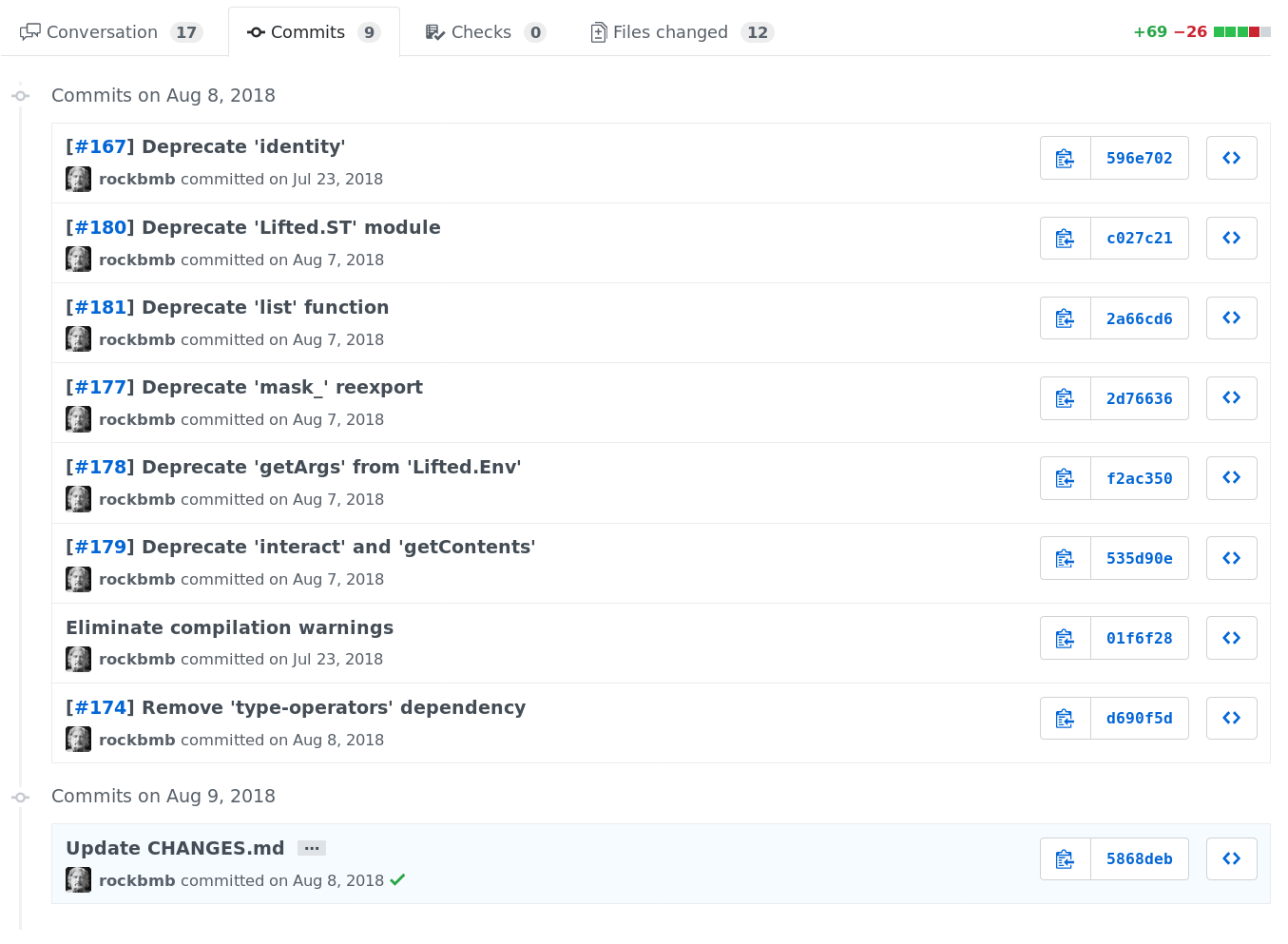Select the Commits tab
Viewport: 1288px width, 944px height.
[314, 32]
